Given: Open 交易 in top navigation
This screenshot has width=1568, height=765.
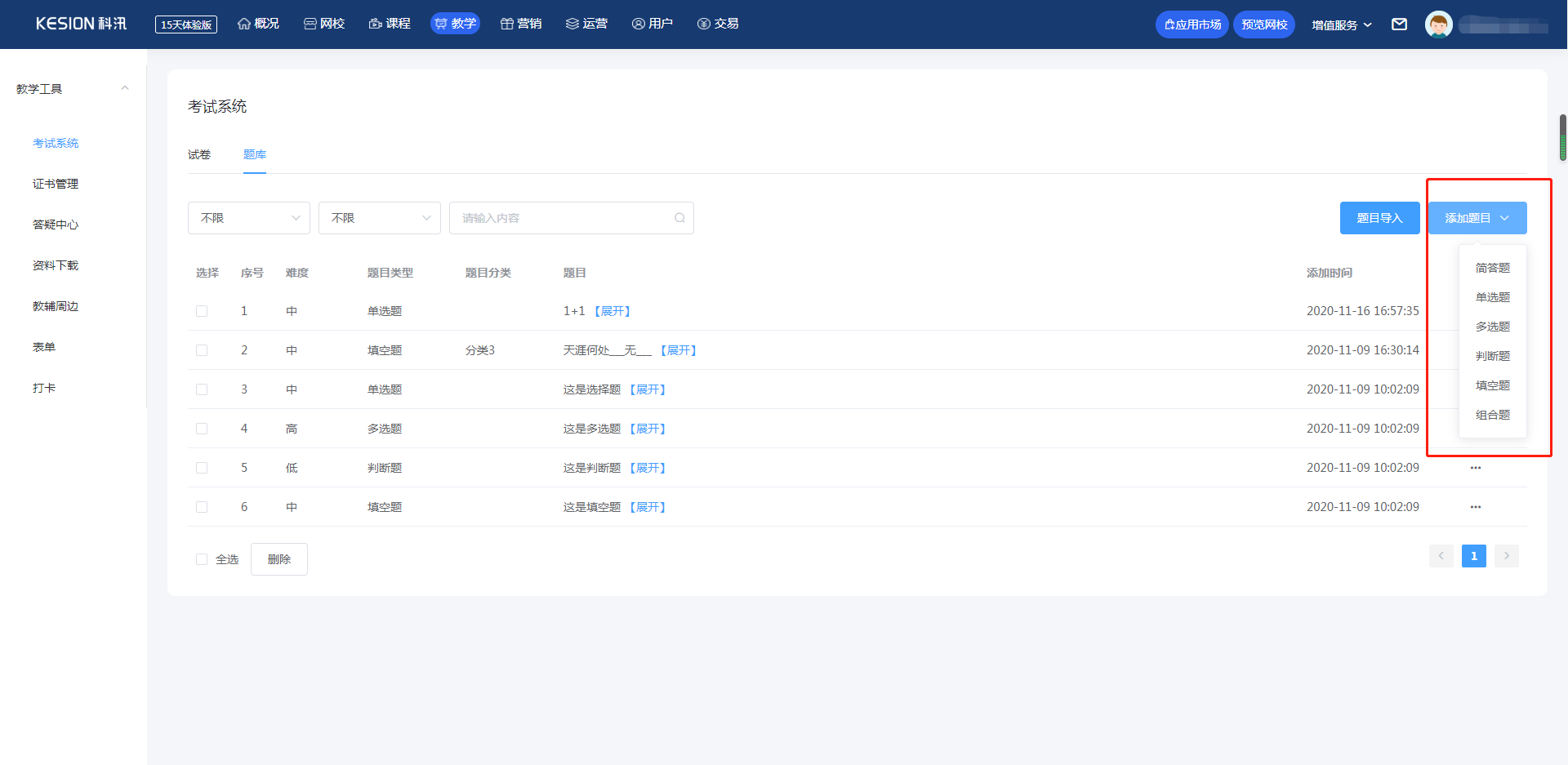Looking at the screenshot, I should point(718,24).
